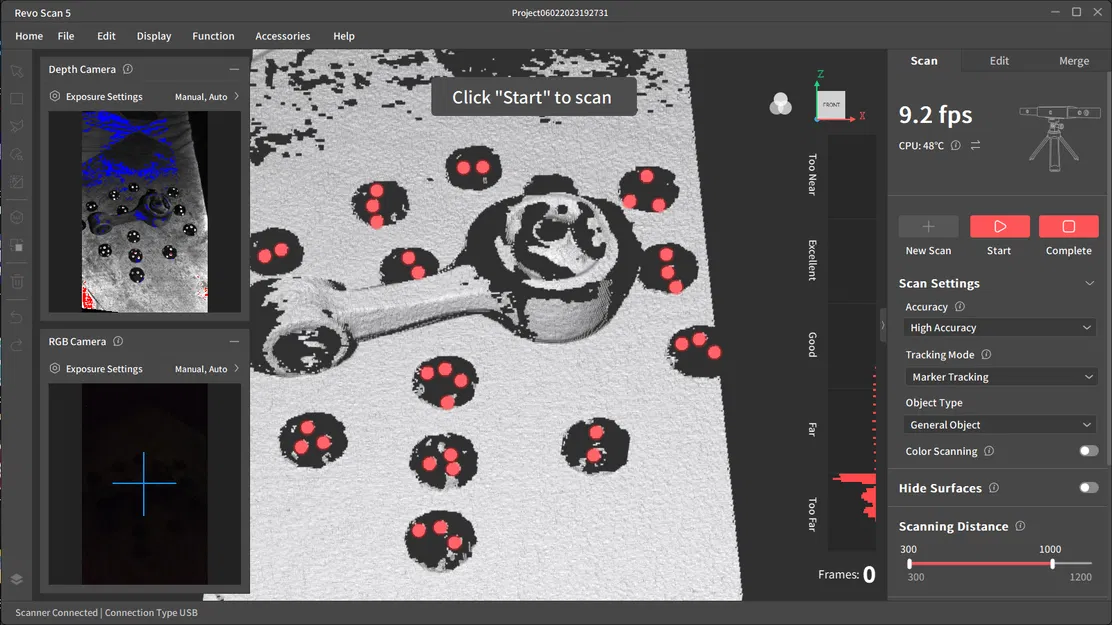Open the Tracking Mode dropdown
The image size is (1112, 625).
(1000, 376)
